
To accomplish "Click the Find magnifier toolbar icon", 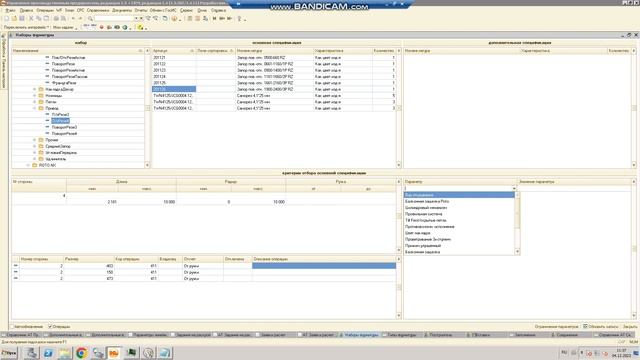I will pos(91,18).
